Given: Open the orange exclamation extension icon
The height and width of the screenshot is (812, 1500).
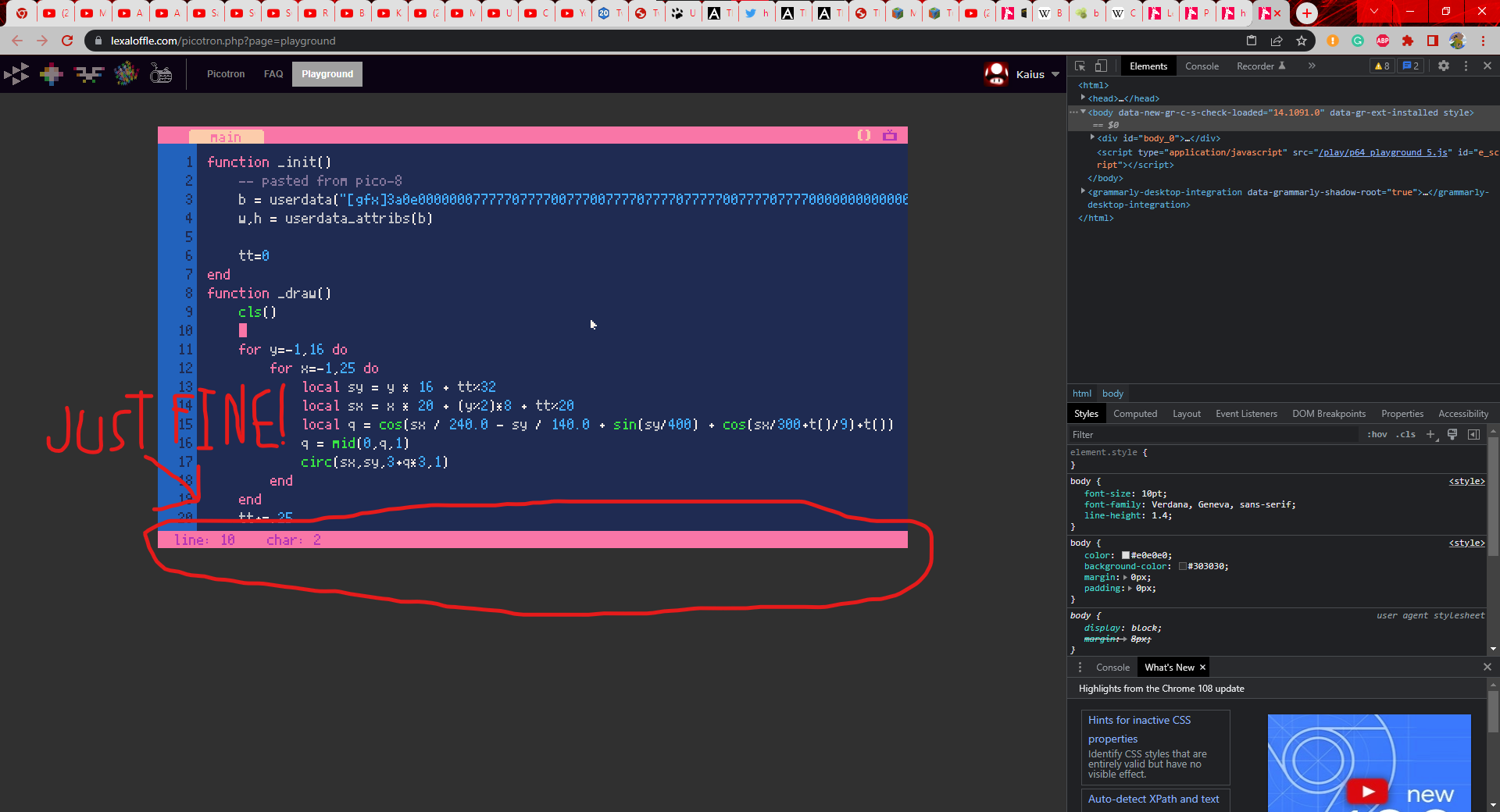Looking at the screenshot, I should [x=1333, y=41].
